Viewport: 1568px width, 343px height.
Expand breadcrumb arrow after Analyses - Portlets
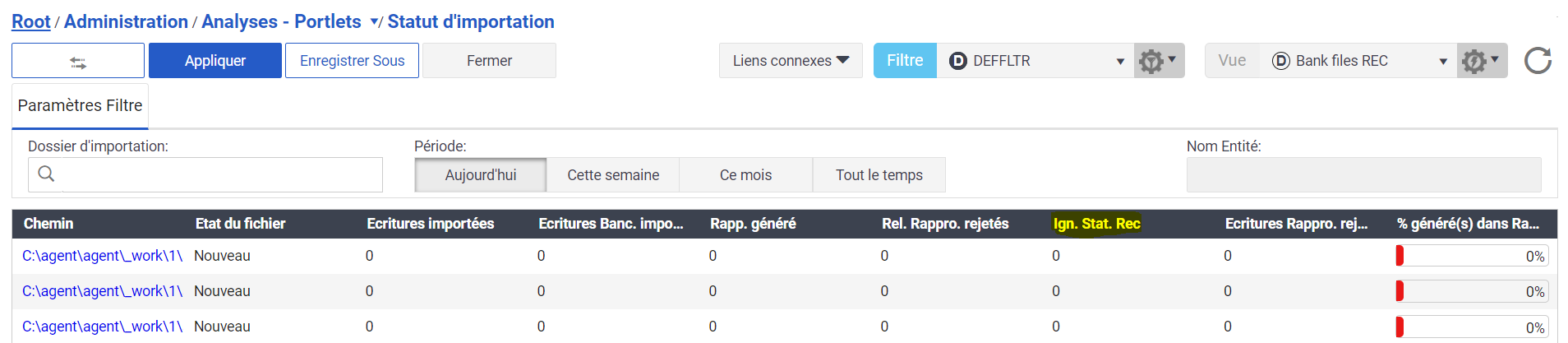click(374, 22)
